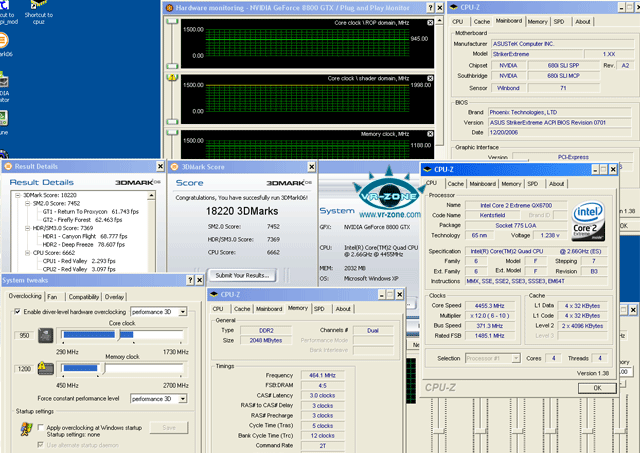640x453 pixels.
Task: Click the Memory clock value field 1200
Action: (x=24, y=369)
